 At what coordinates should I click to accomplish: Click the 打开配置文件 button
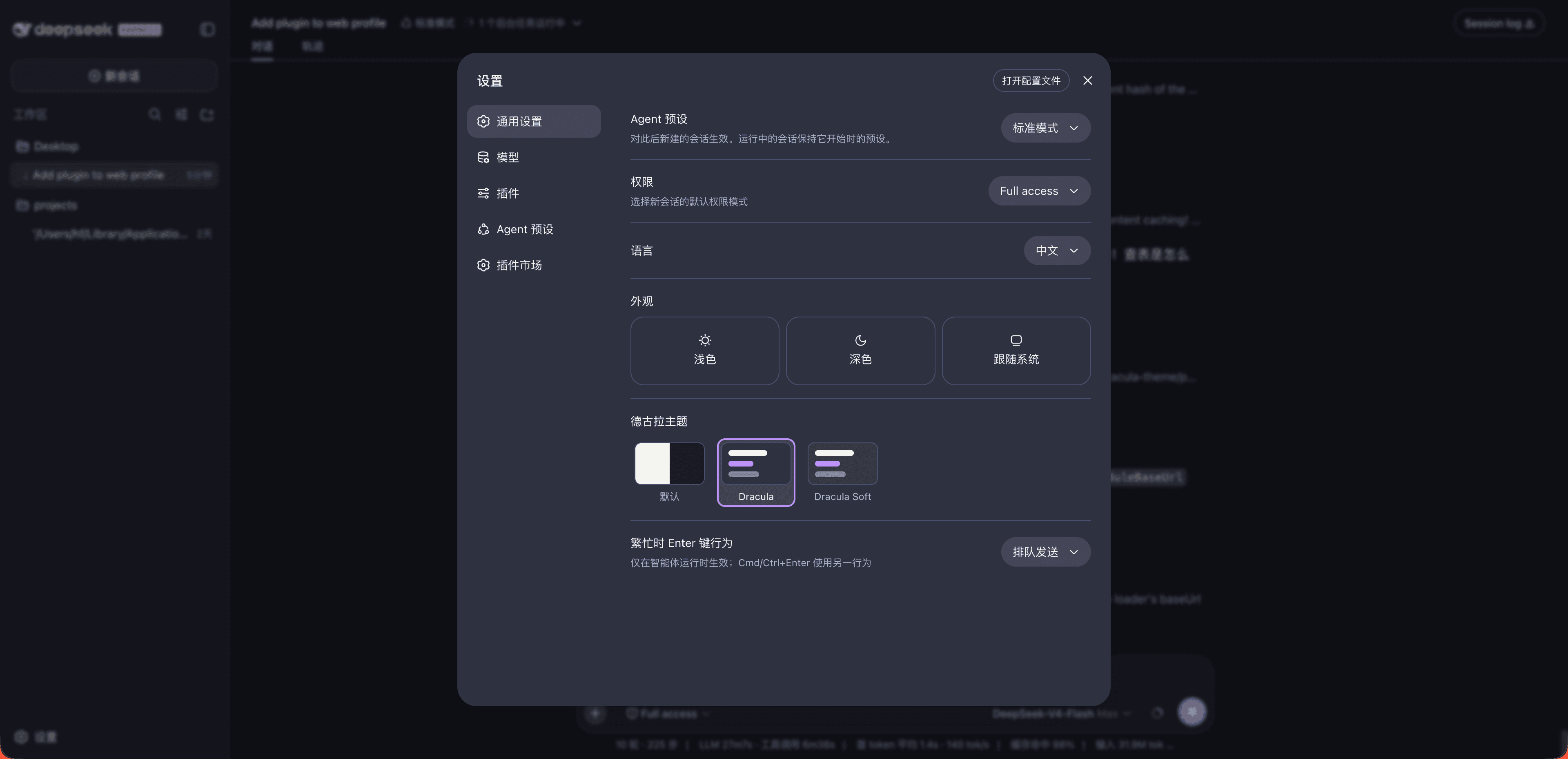pyautogui.click(x=1031, y=80)
